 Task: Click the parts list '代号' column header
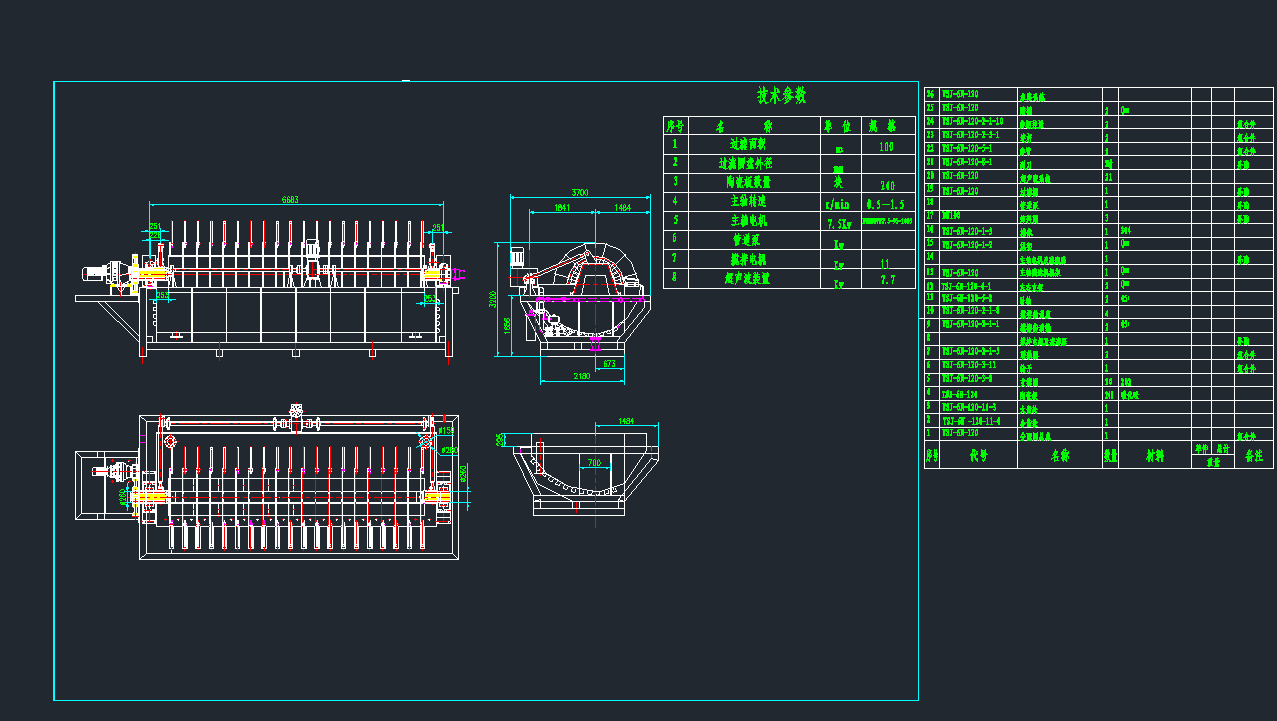(978, 455)
